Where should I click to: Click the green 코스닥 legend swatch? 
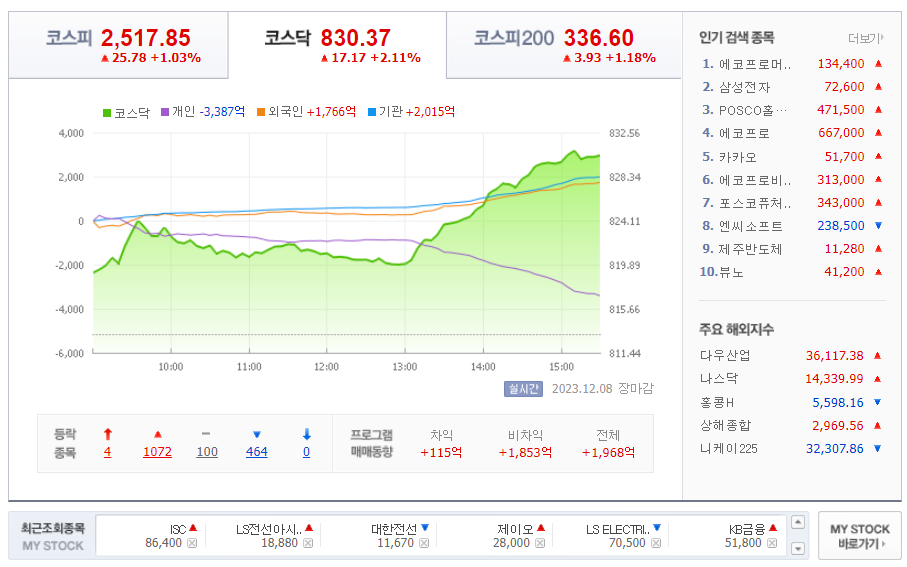107,112
